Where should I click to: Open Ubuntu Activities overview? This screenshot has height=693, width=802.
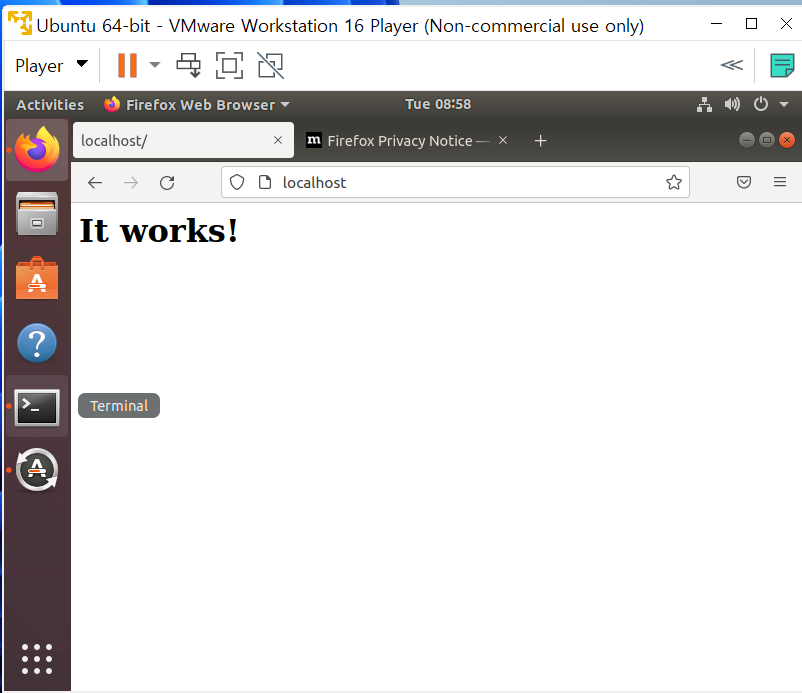pyautogui.click(x=50, y=105)
